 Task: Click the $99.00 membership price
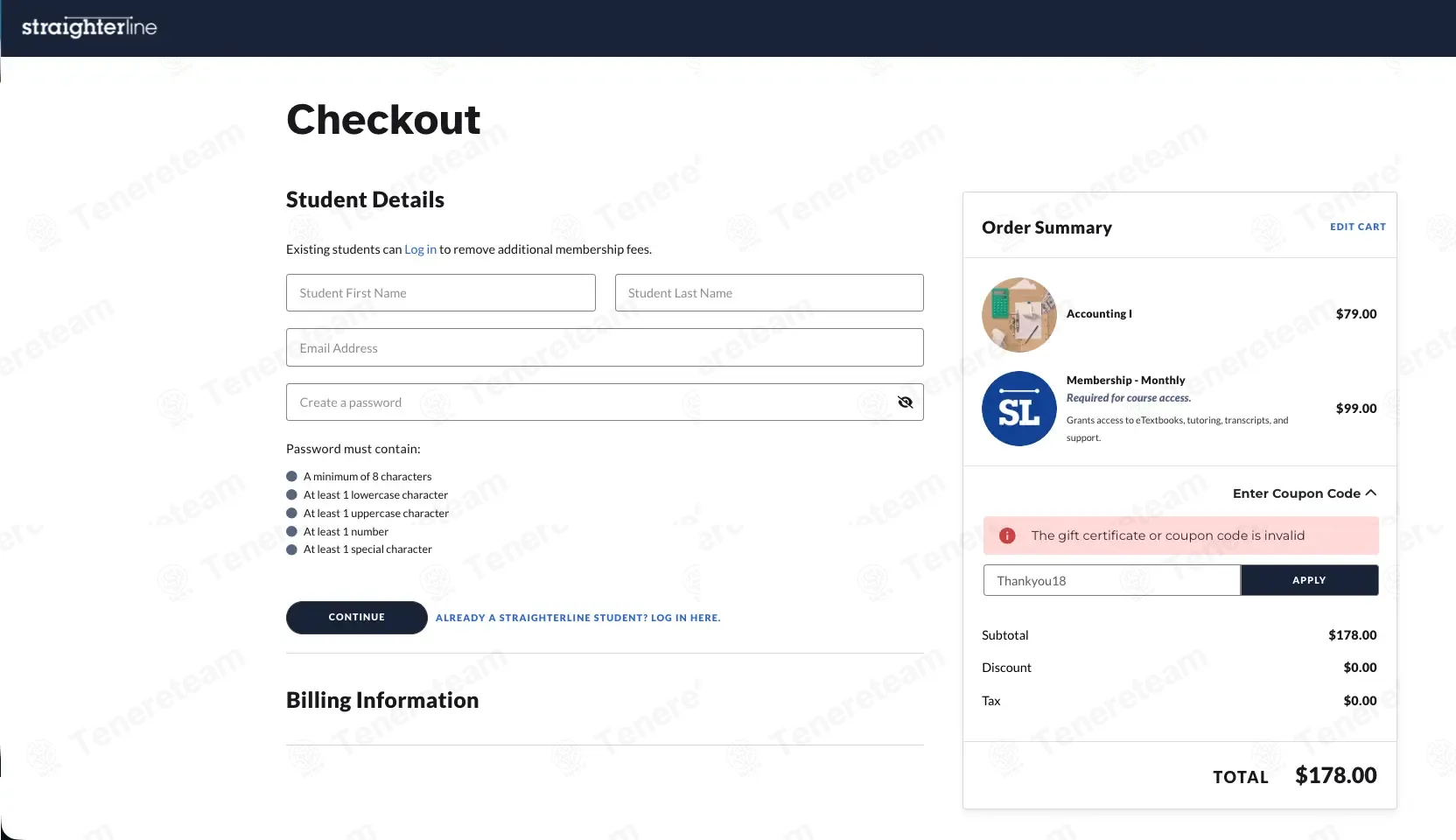coord(1356,409)
